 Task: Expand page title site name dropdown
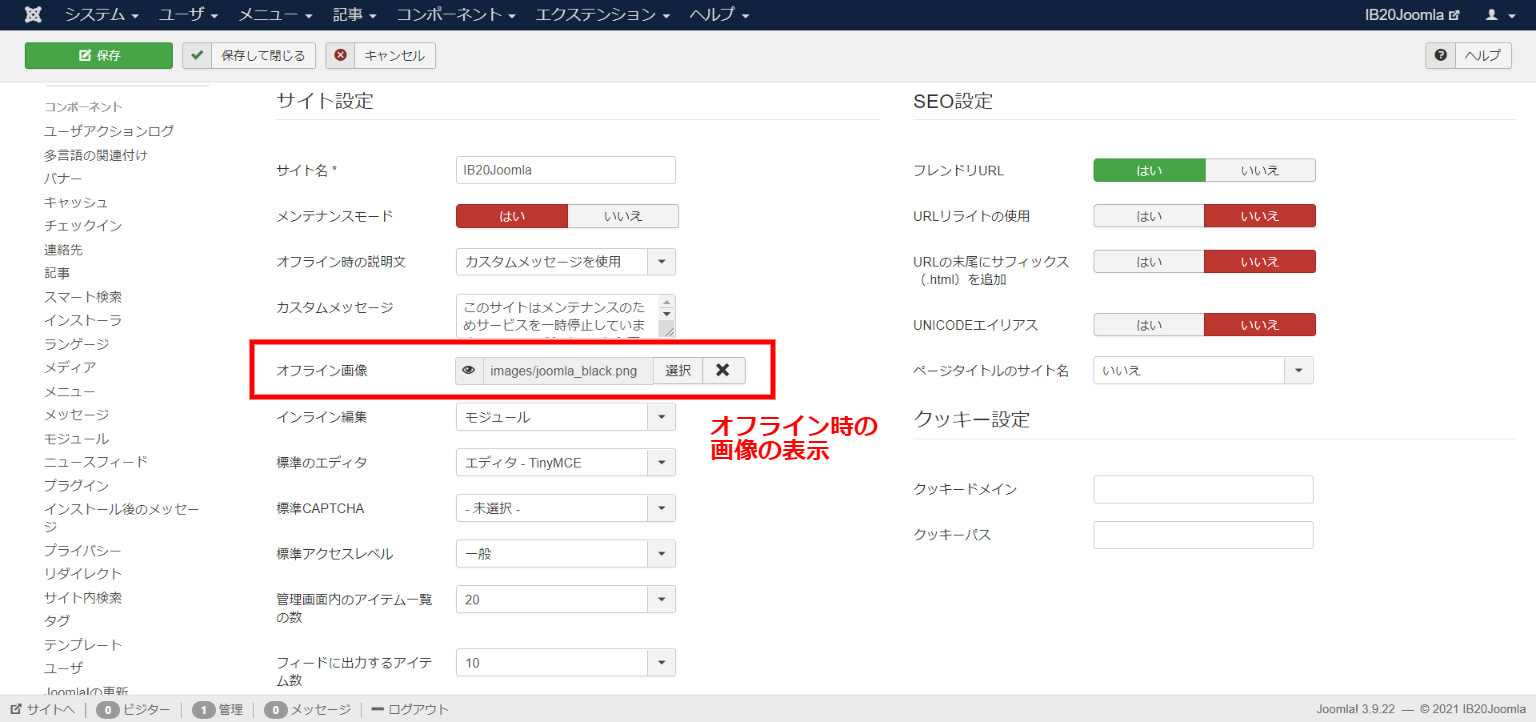coord(1298,371)
